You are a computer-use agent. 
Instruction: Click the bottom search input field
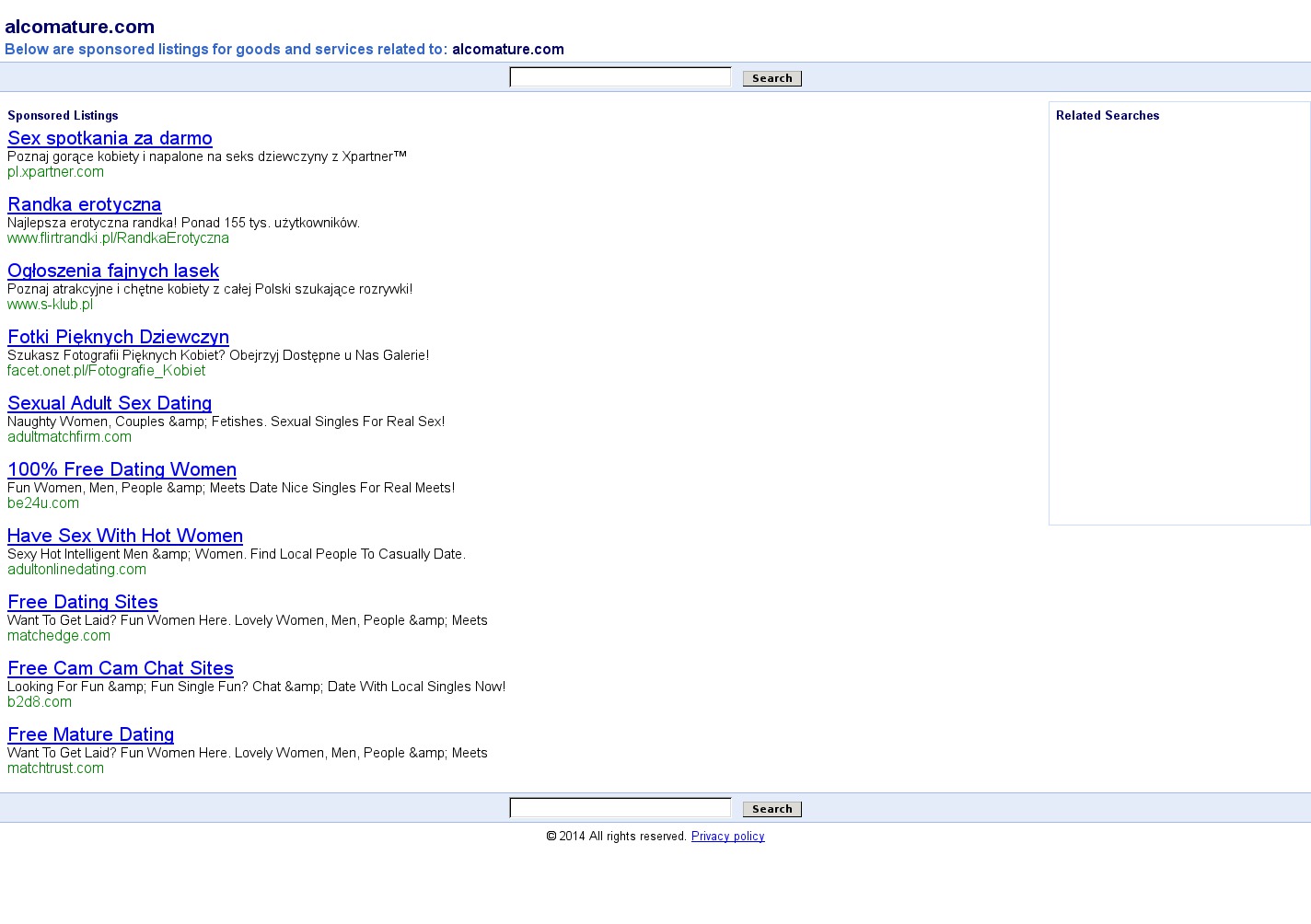pos(620,808)
